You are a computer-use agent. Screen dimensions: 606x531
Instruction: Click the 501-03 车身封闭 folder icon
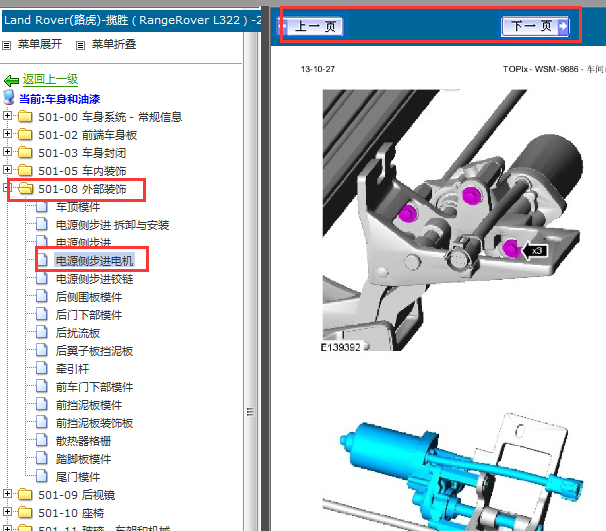[x=25, y=152]
